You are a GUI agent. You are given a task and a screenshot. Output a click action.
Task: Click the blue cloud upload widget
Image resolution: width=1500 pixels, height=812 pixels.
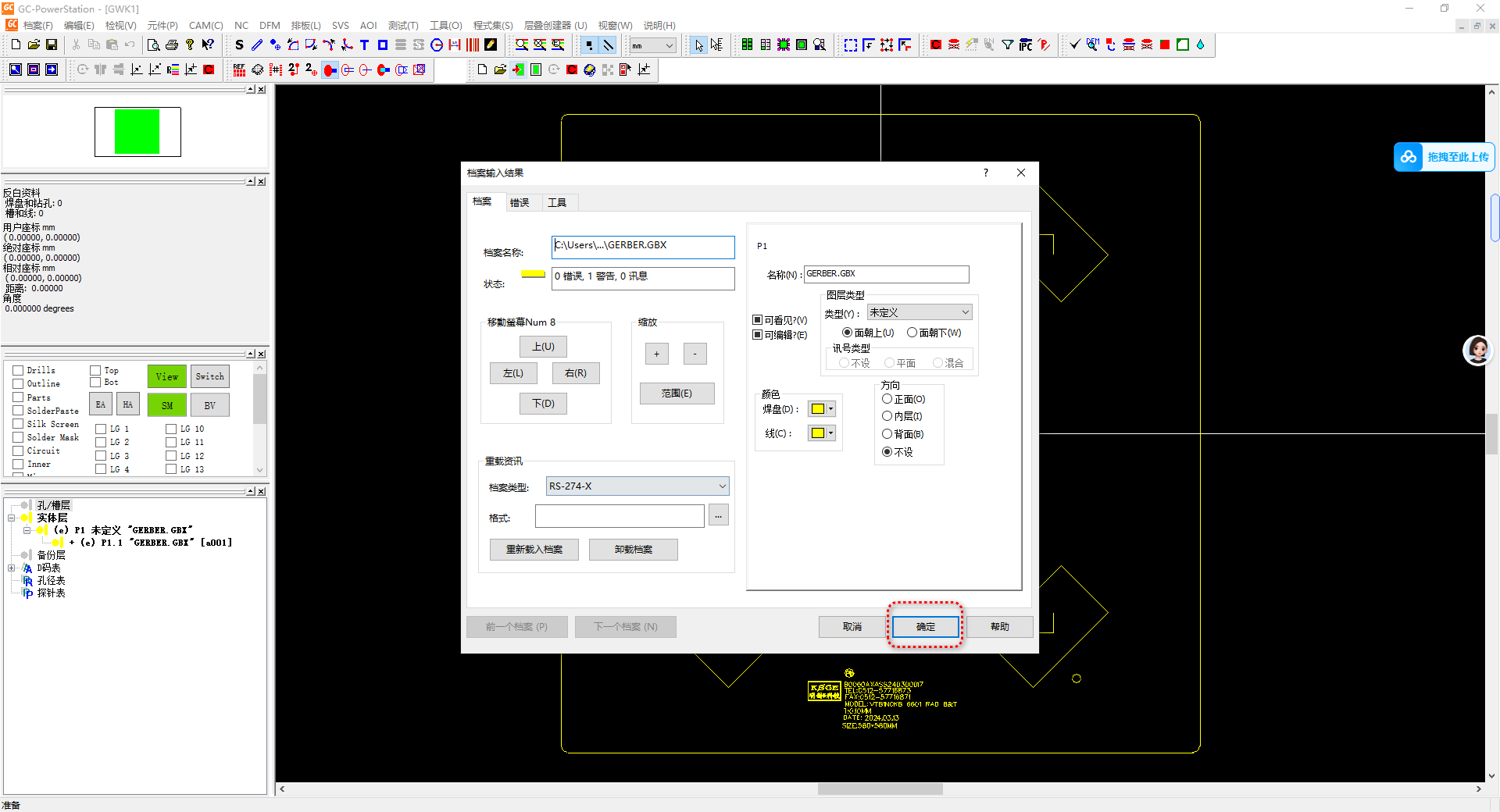tap(1444, 157)
